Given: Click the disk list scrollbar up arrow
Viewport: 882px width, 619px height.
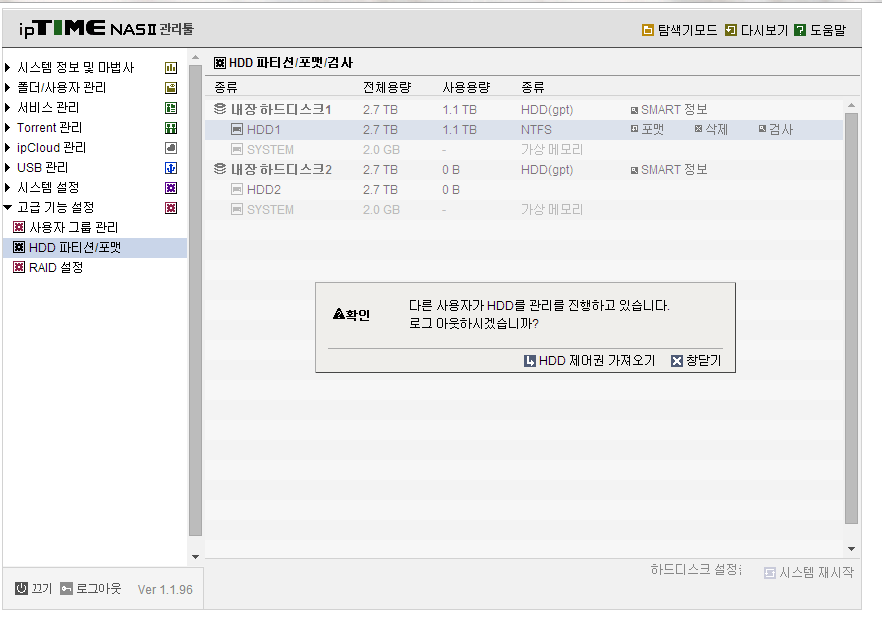Looking at the screenshot, I should point(851,105).
